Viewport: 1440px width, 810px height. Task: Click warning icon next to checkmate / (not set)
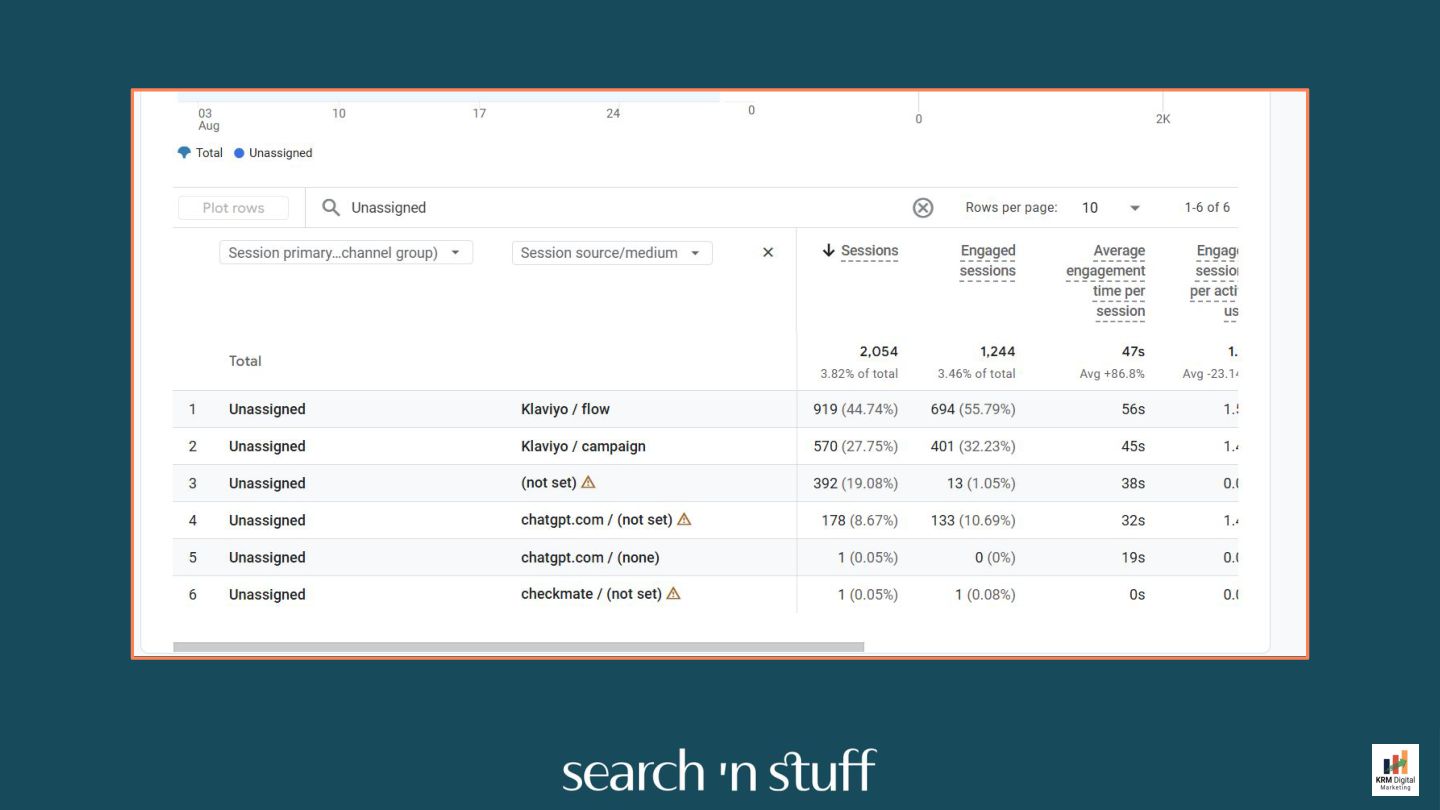tap(673, 593)
